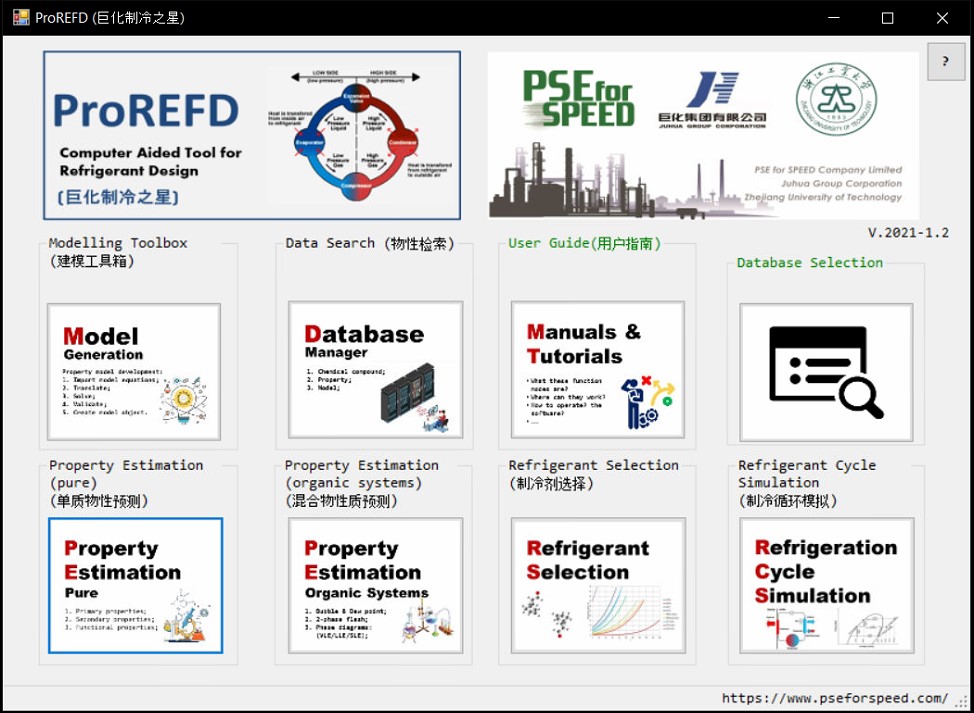The width and height of the screenshot is (974, 713).
Task: Click the Property Estimation (organic systems) label
Action: (362, 483)
